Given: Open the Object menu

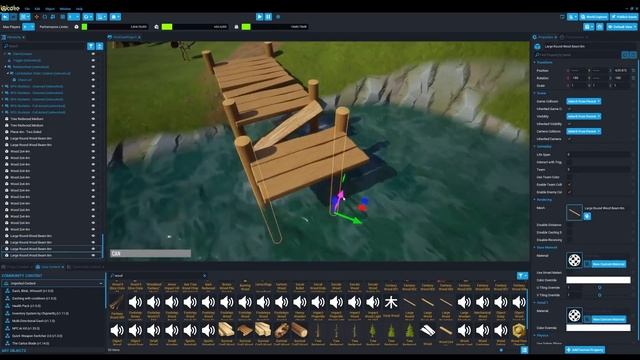Looking at the screenshot, I should tap(50, 9).
